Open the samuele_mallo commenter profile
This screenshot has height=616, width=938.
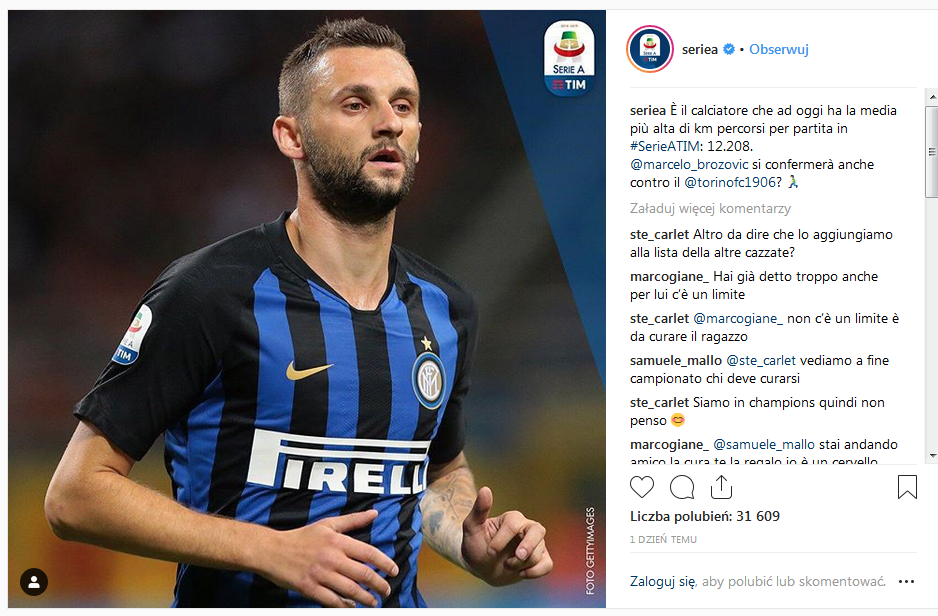pyautogui.click(x=675, y=361)
